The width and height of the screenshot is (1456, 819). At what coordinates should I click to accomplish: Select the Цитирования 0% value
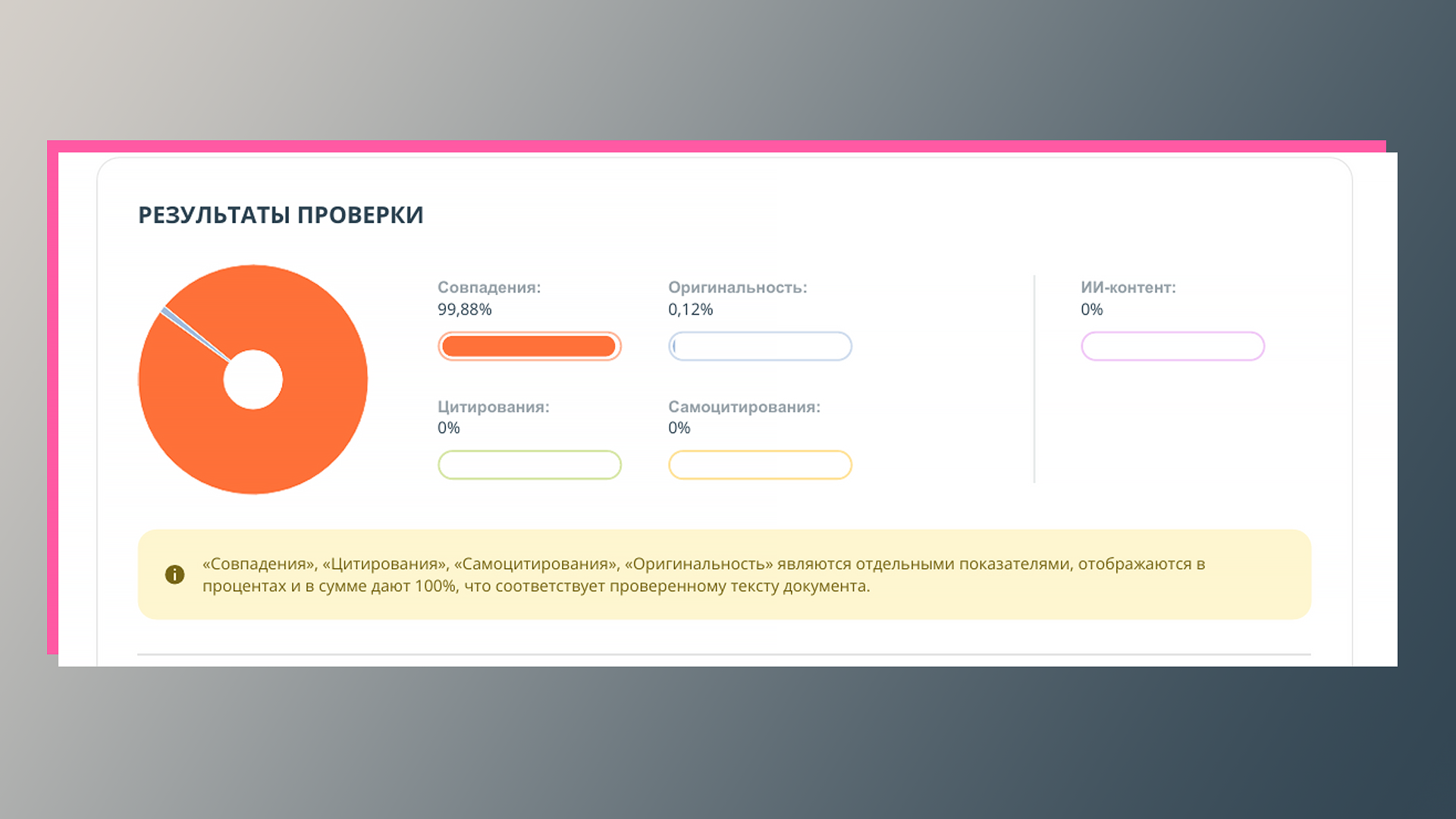click(448, 428)
